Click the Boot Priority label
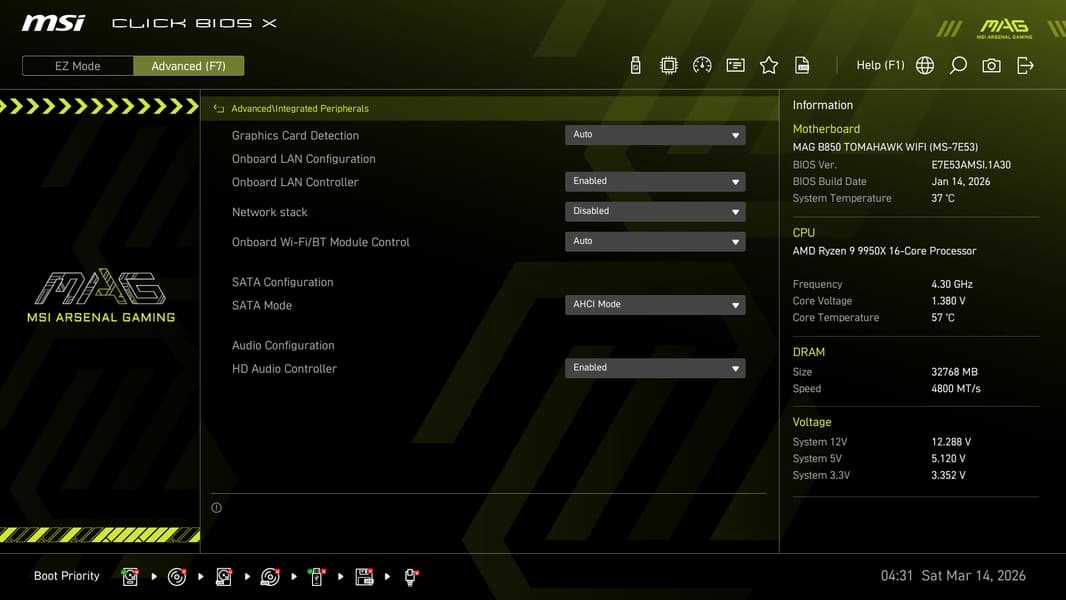 coord(67,576)
